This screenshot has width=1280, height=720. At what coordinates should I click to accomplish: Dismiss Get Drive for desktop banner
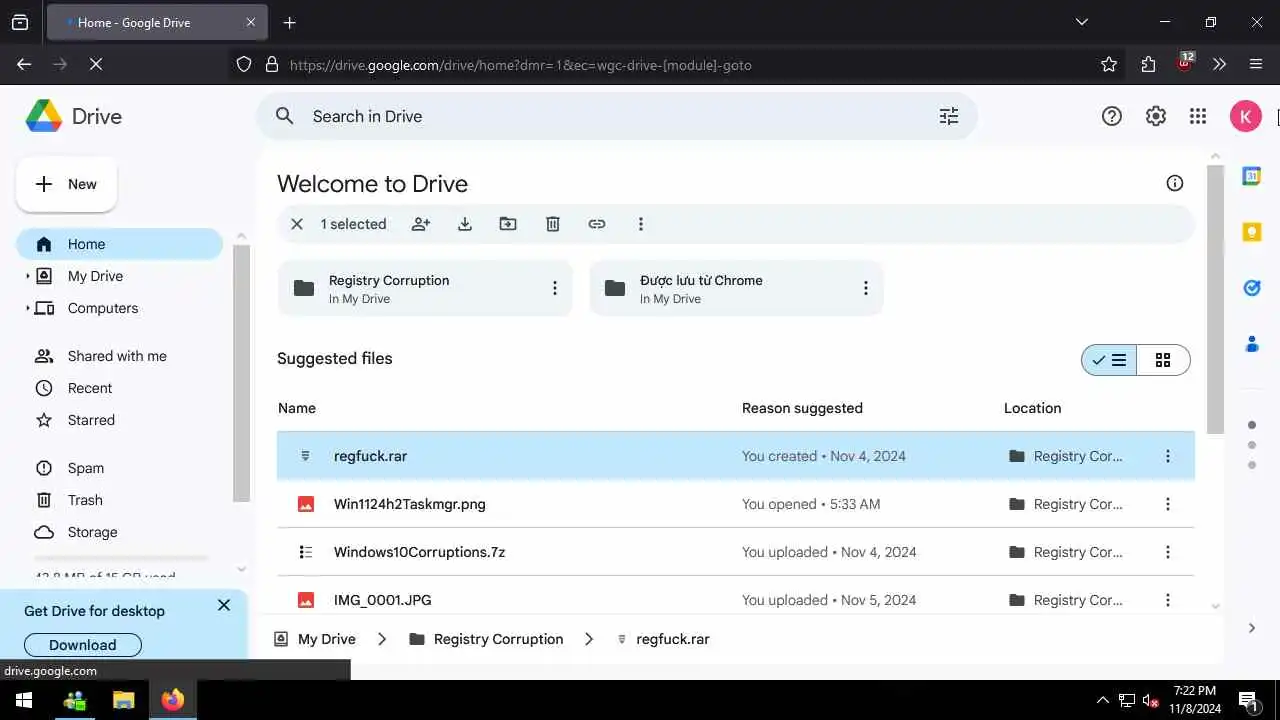pyautogui.click(x=224, y=605)
